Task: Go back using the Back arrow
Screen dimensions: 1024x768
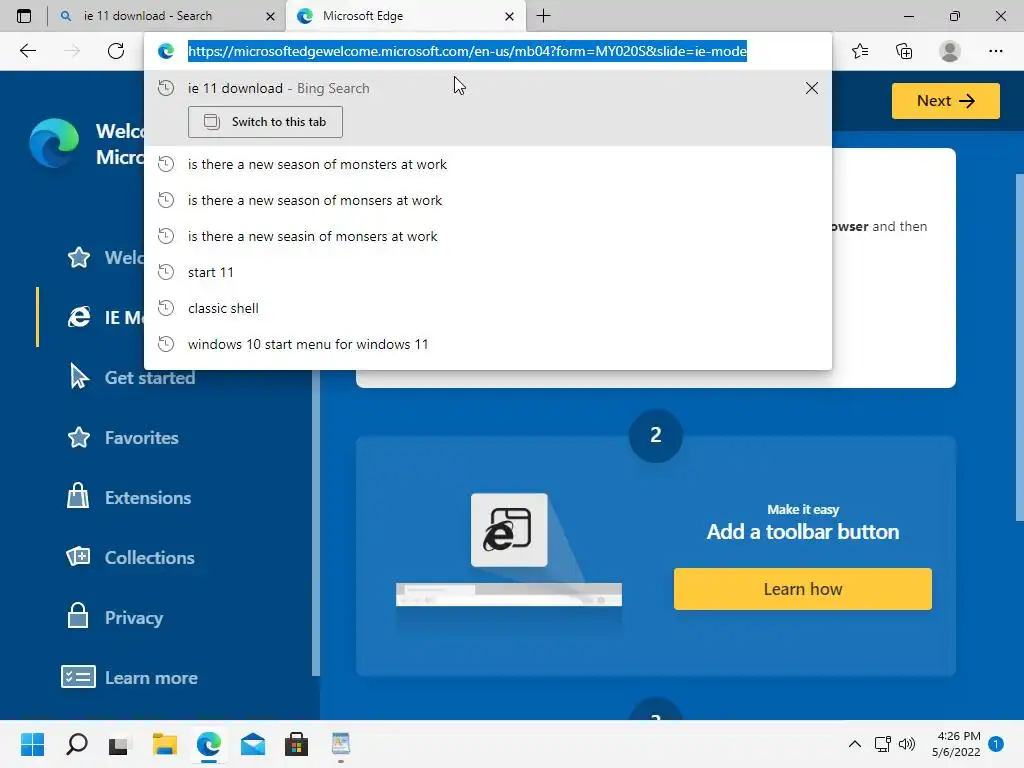Action: (x=28, y=51)
